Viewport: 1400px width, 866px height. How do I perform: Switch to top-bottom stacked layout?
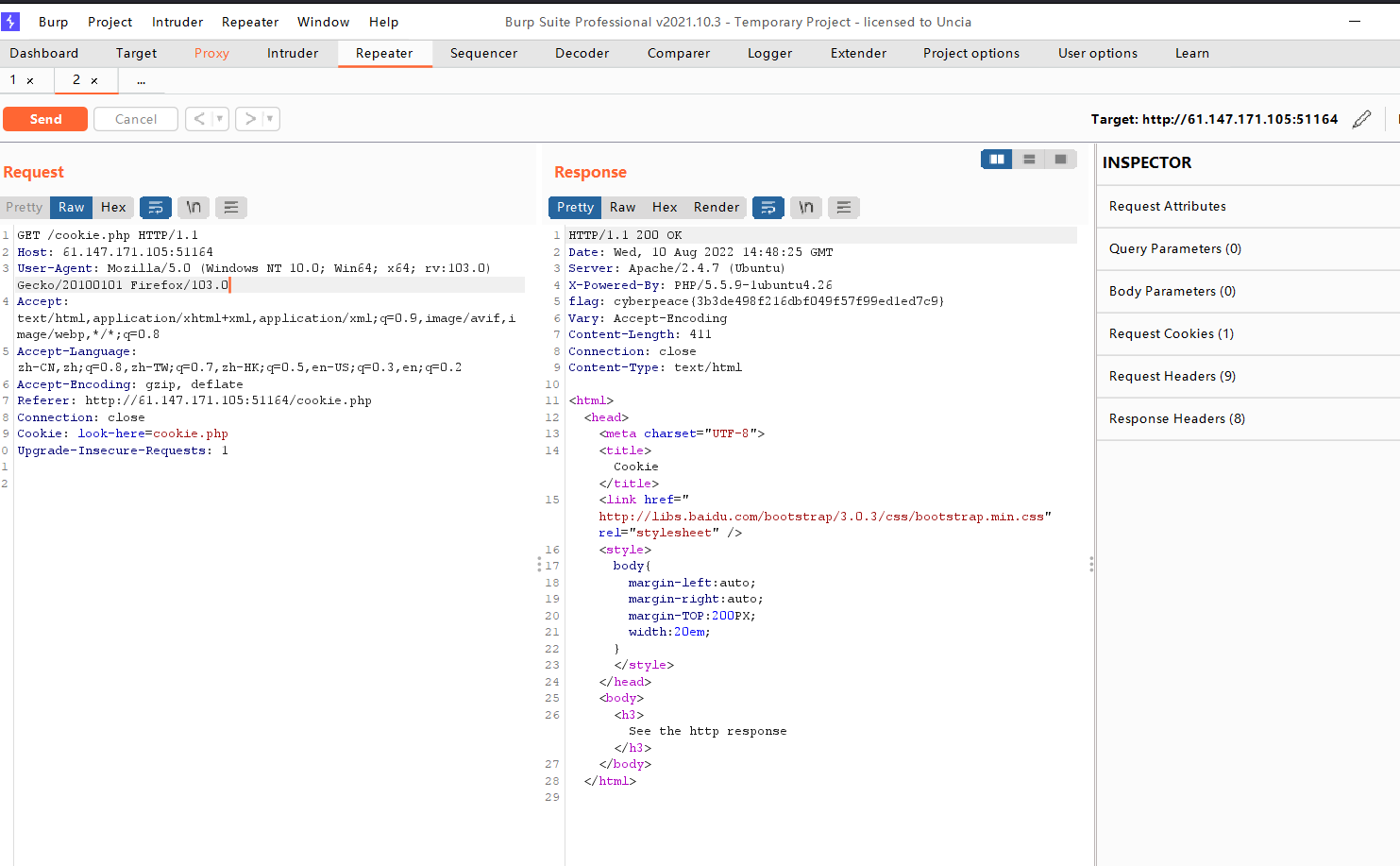[x=1029, y=160]
